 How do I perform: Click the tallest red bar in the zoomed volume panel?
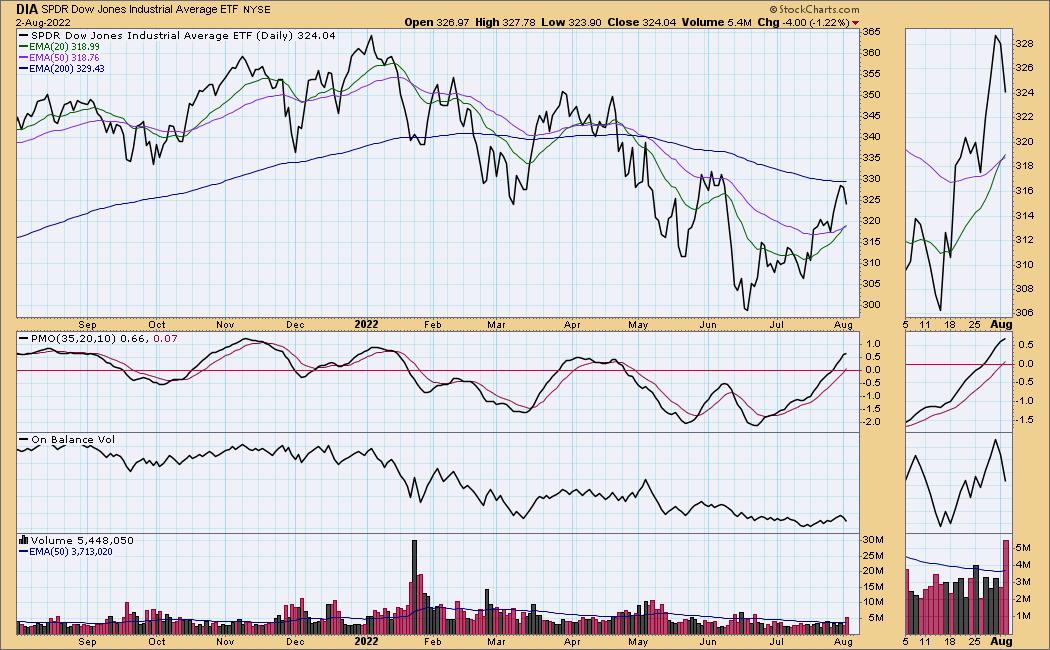click(1006, 586)
